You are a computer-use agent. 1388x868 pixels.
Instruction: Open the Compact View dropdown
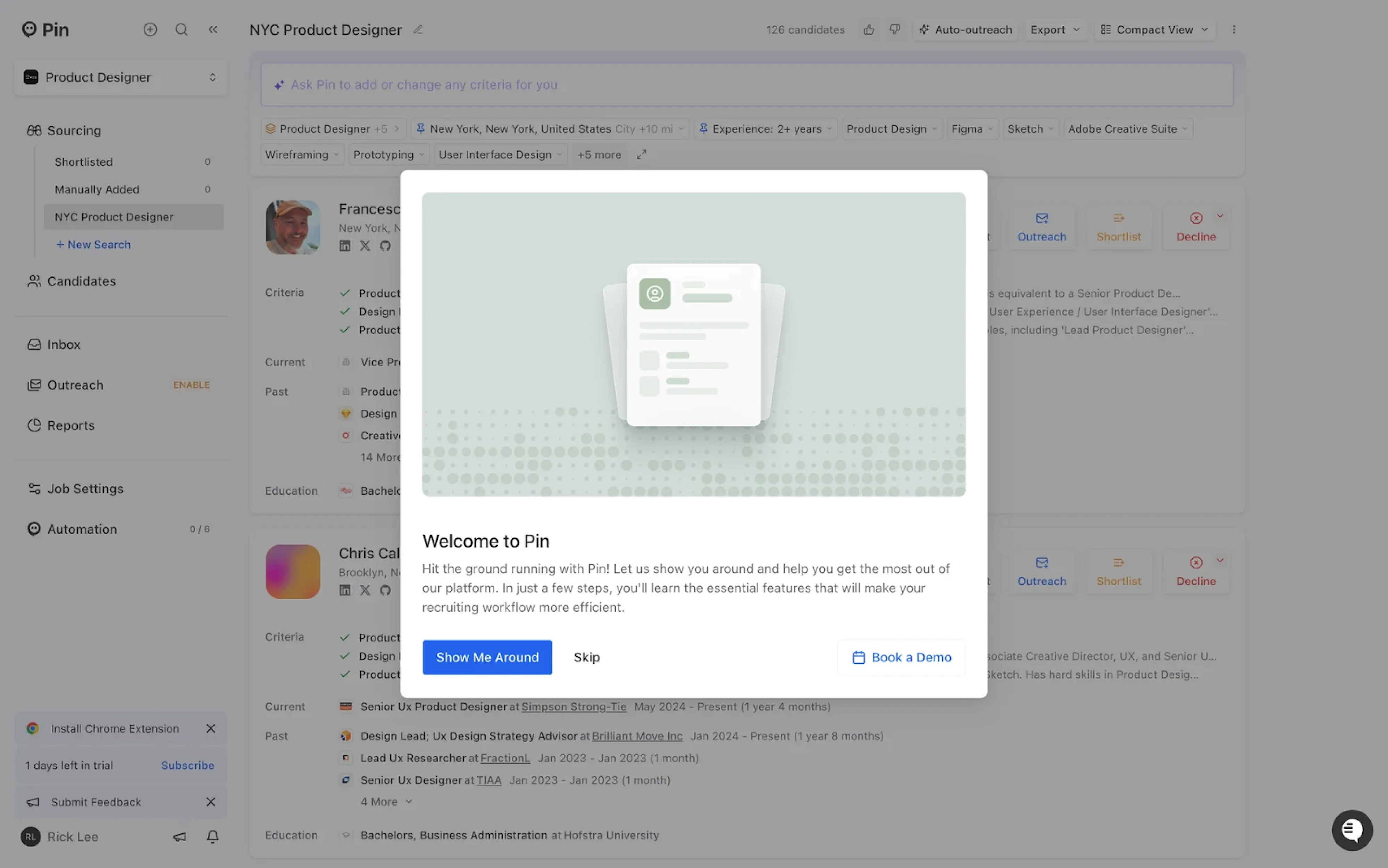click(1154, 29)
